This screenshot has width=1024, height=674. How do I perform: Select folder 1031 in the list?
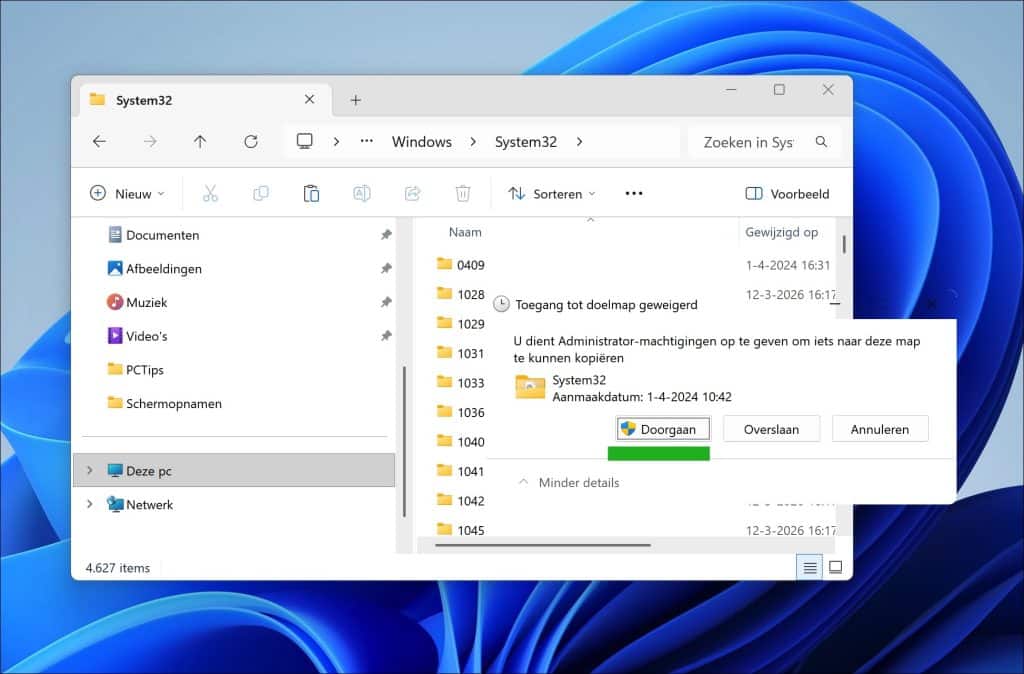pyautogui.click(x=471, y=353)
